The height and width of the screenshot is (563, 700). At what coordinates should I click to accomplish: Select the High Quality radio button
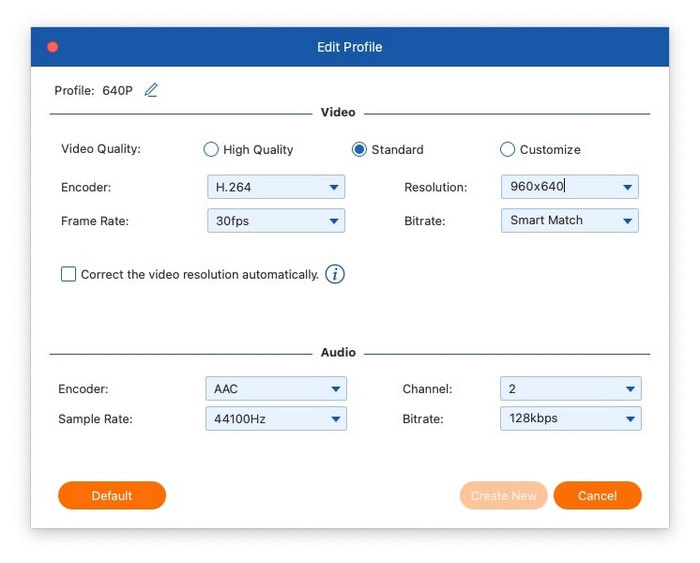tap(211, 150)
